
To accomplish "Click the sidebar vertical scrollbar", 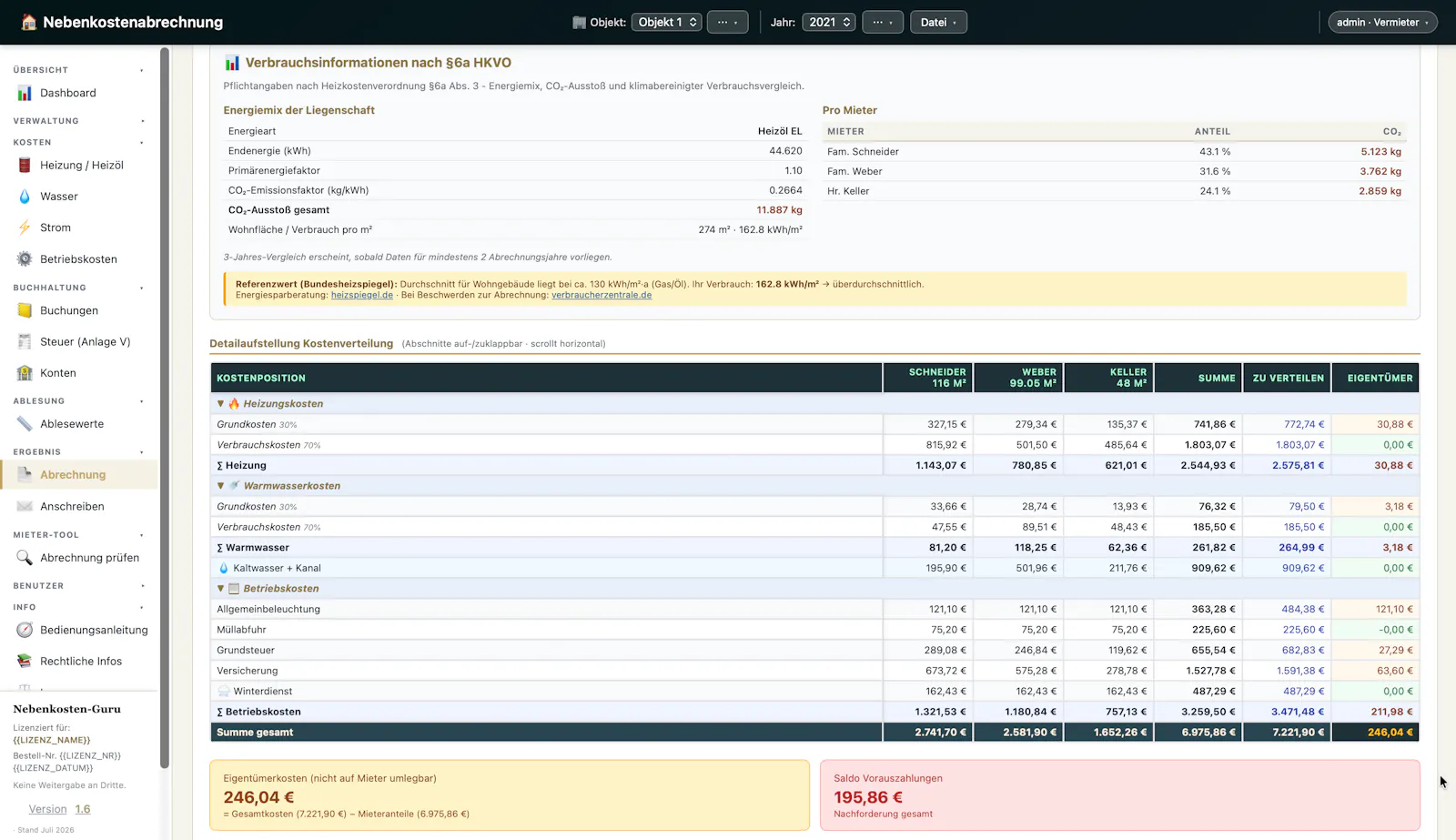I will 165,408.
